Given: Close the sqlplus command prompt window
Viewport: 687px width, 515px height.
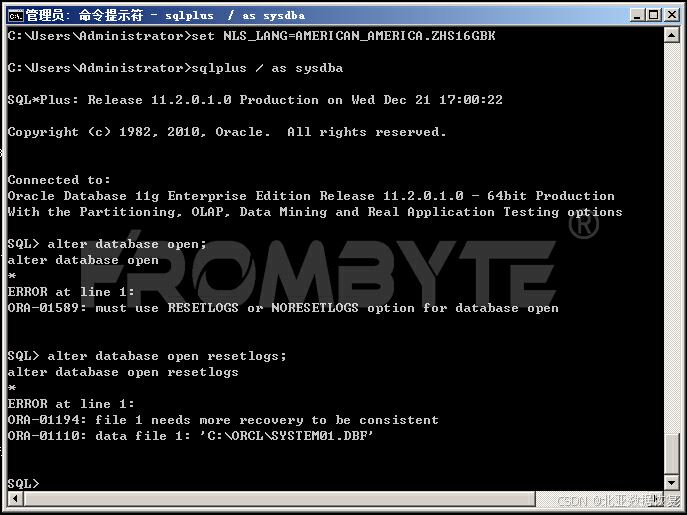Looking at the screenshot, I should point(671,15).
